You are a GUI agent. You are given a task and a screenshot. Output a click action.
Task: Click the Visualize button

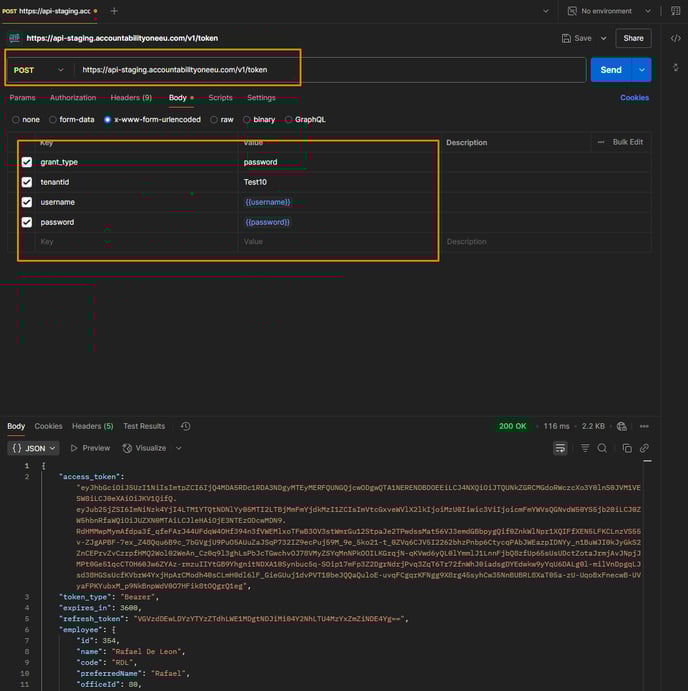[145, 448]
